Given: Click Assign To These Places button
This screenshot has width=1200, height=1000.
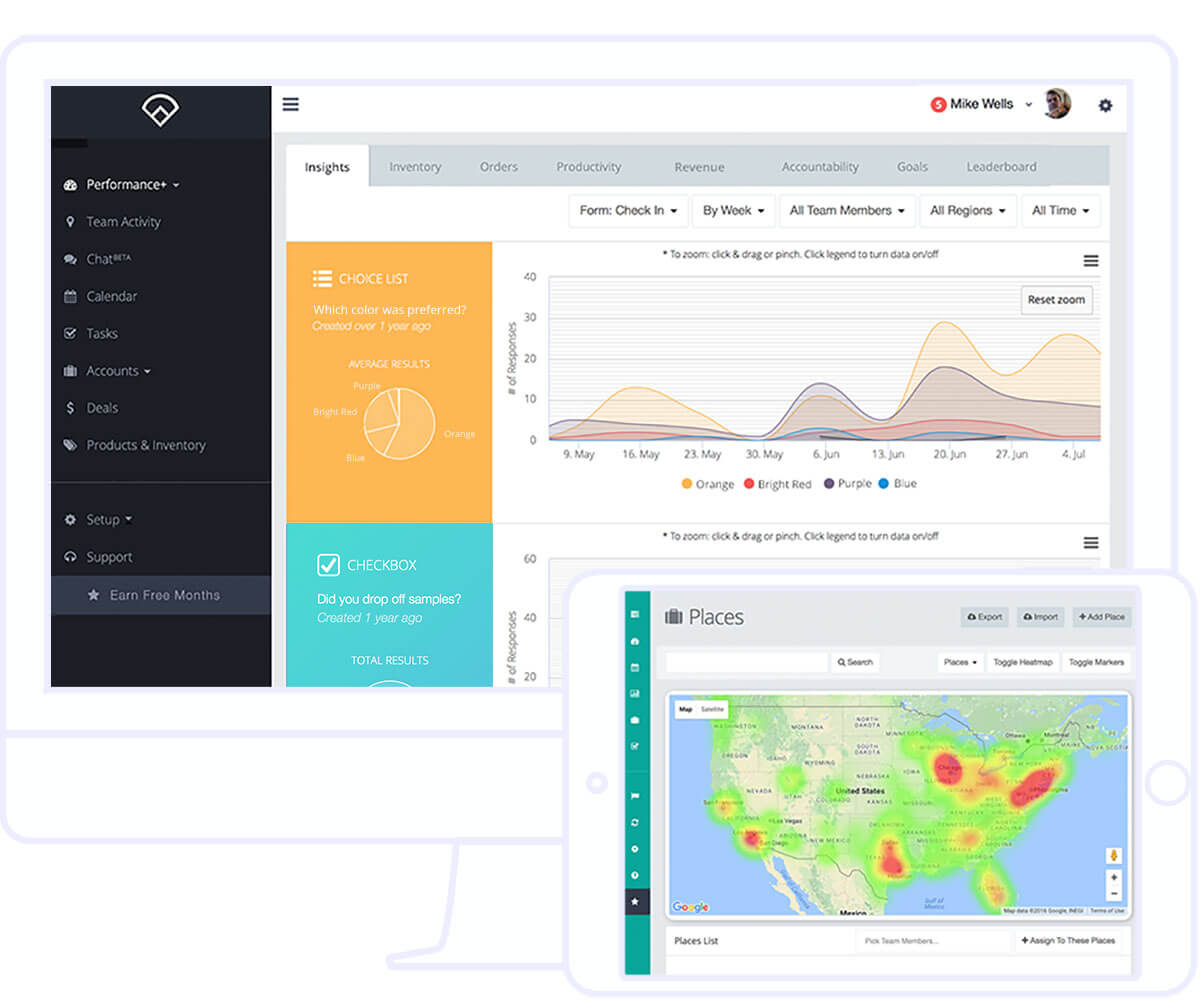Looking at the screenshot, I should click(x=1068, y=941).
